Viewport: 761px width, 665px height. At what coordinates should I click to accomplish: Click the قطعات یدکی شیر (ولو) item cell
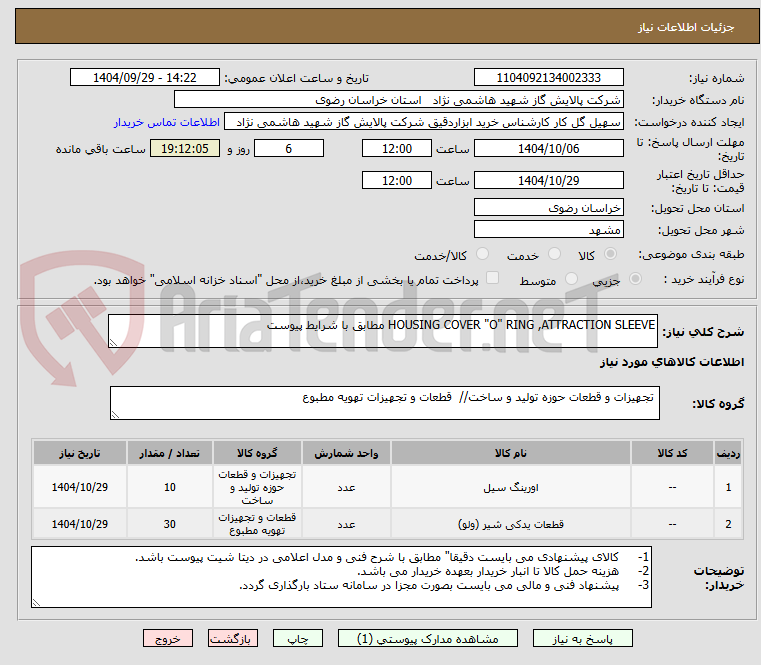click(511, 524)
